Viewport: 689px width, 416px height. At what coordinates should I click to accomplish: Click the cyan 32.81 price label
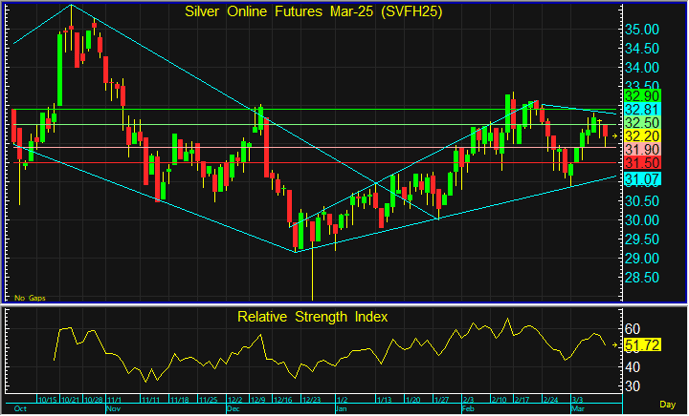click(x=640, y=108)
